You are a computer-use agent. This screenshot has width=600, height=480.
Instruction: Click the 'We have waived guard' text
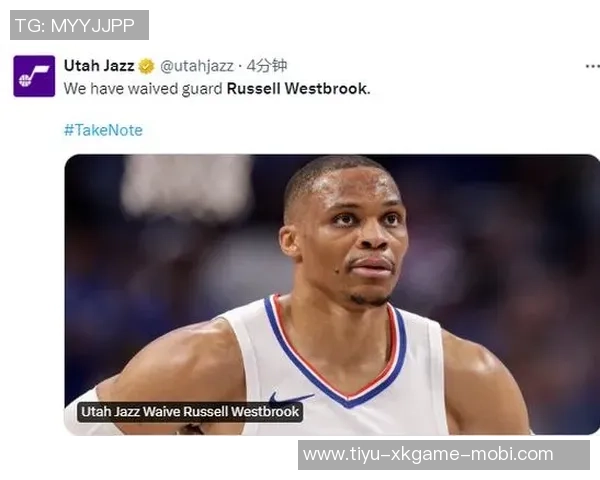pyautogui.click(x=143, y=89)
